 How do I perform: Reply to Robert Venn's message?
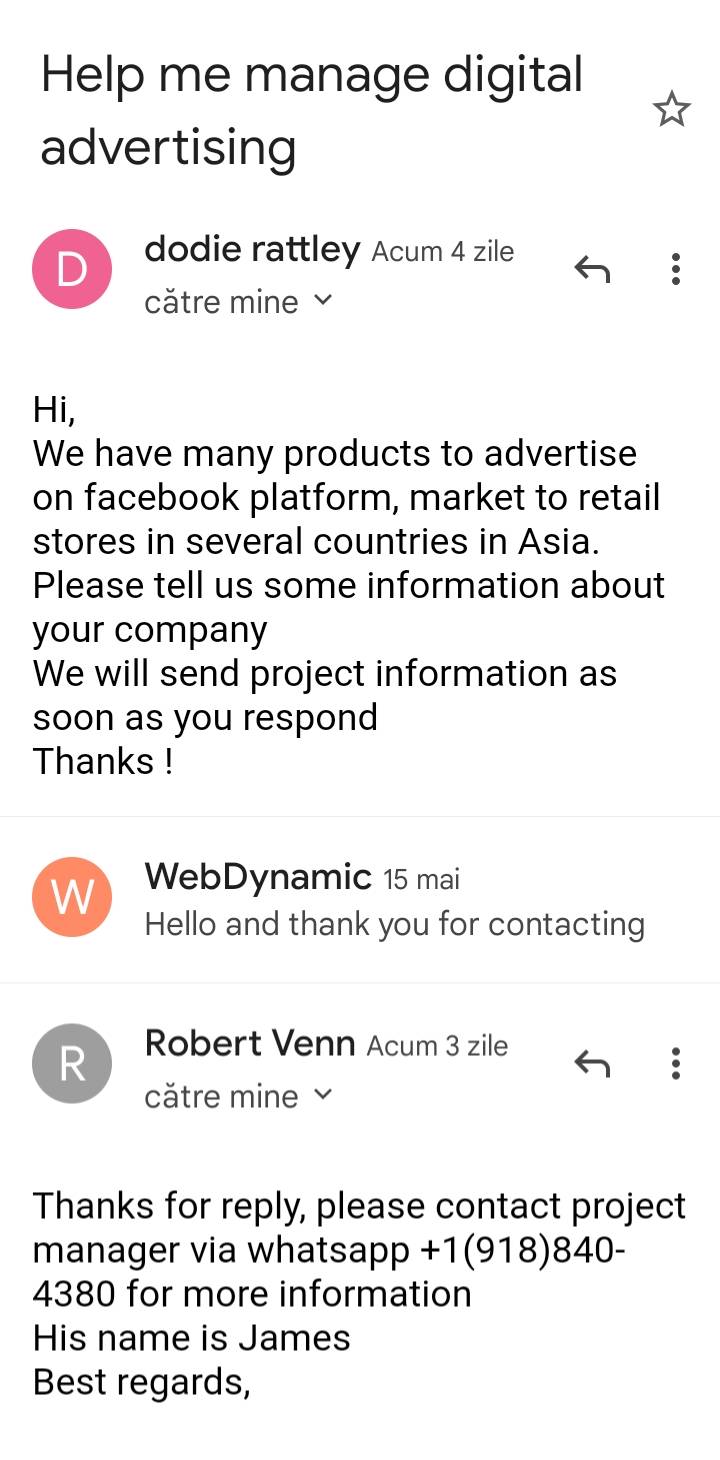591,1063
